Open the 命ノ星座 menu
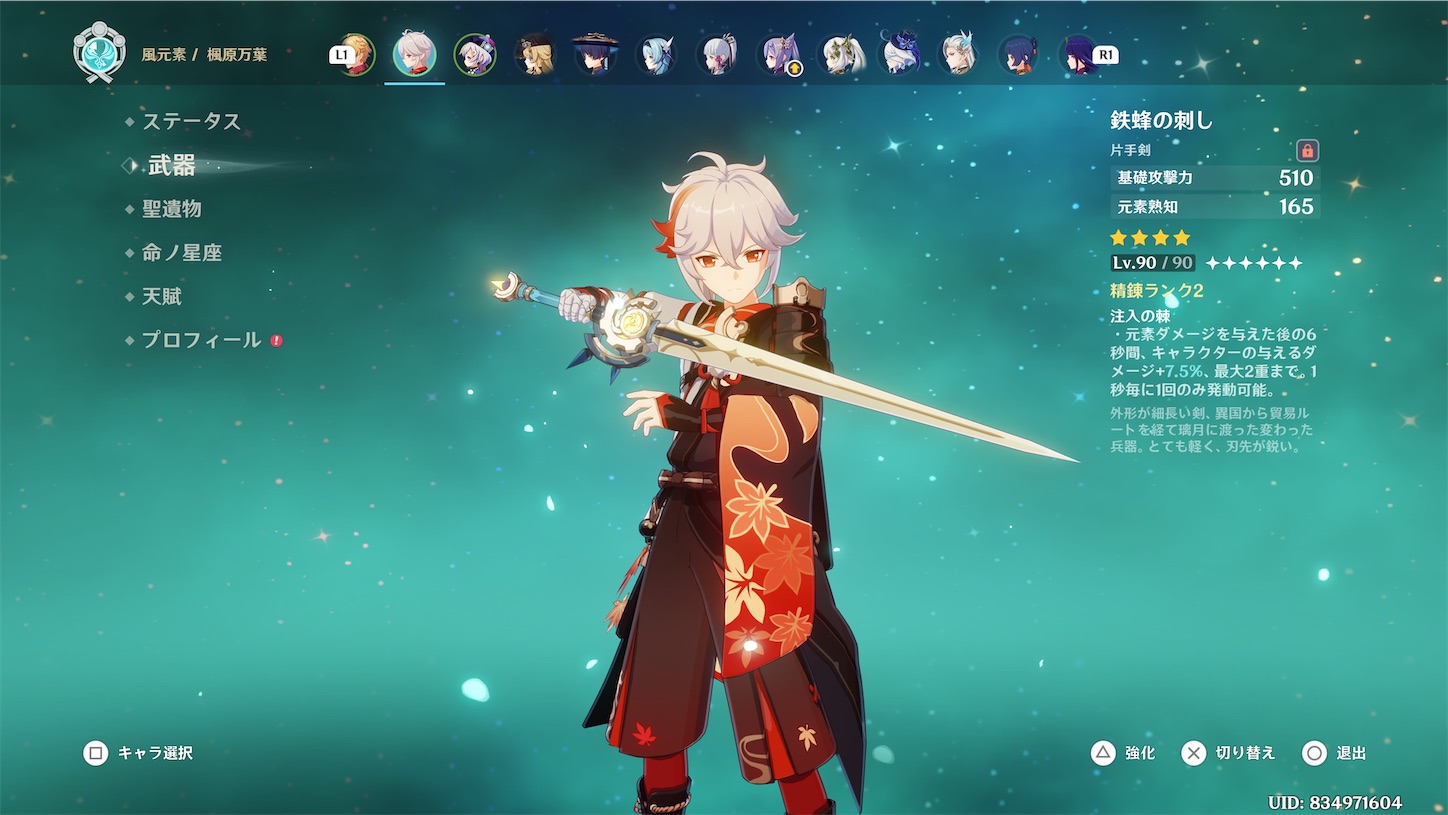The height and width of the screenshot is (815, 1448). [181, 253]
